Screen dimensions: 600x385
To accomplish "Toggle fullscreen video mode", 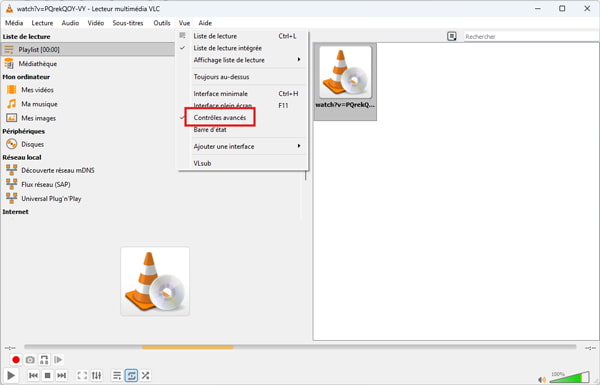I will tap(82, 375).
